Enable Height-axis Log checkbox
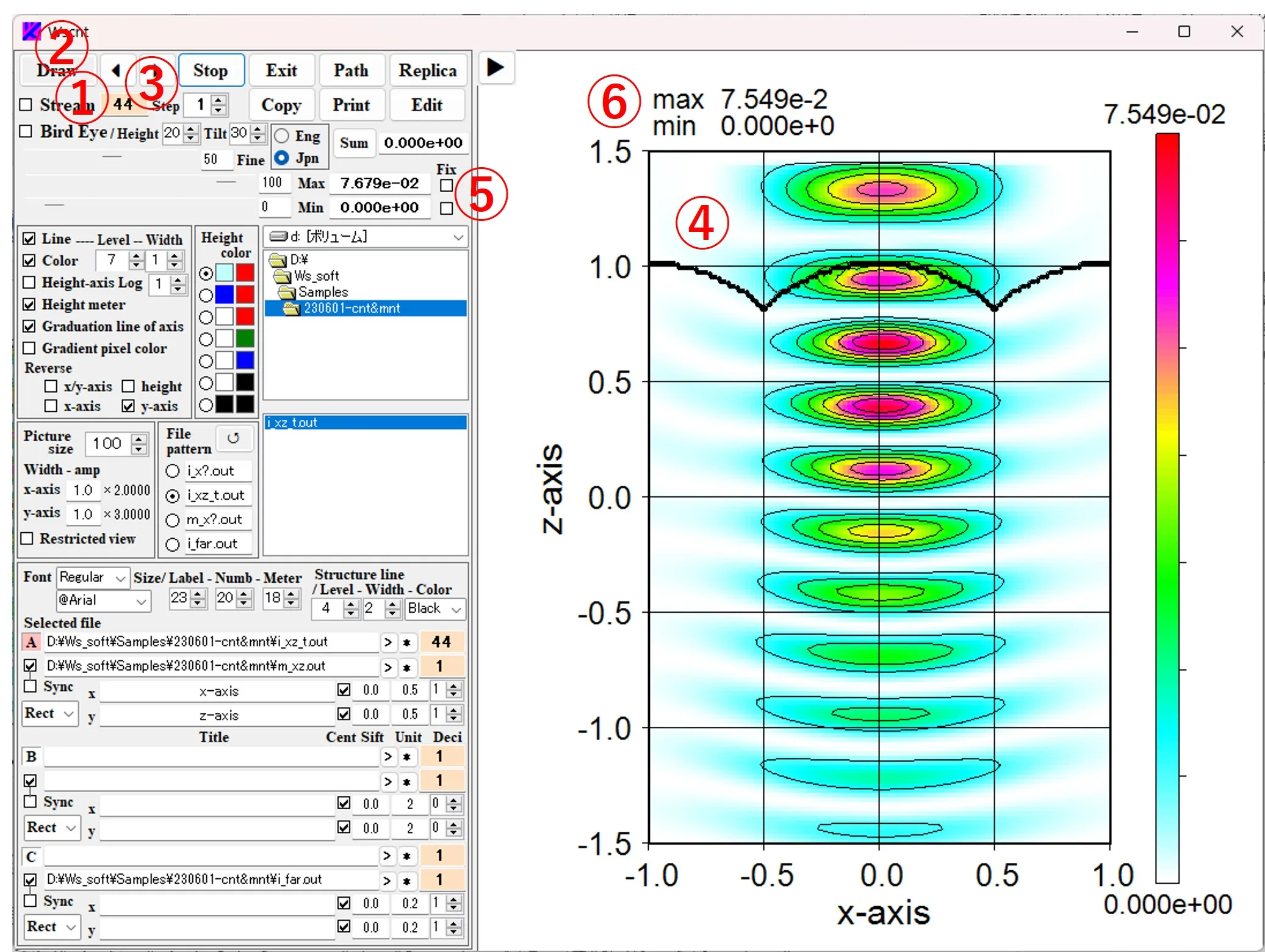 29,282
